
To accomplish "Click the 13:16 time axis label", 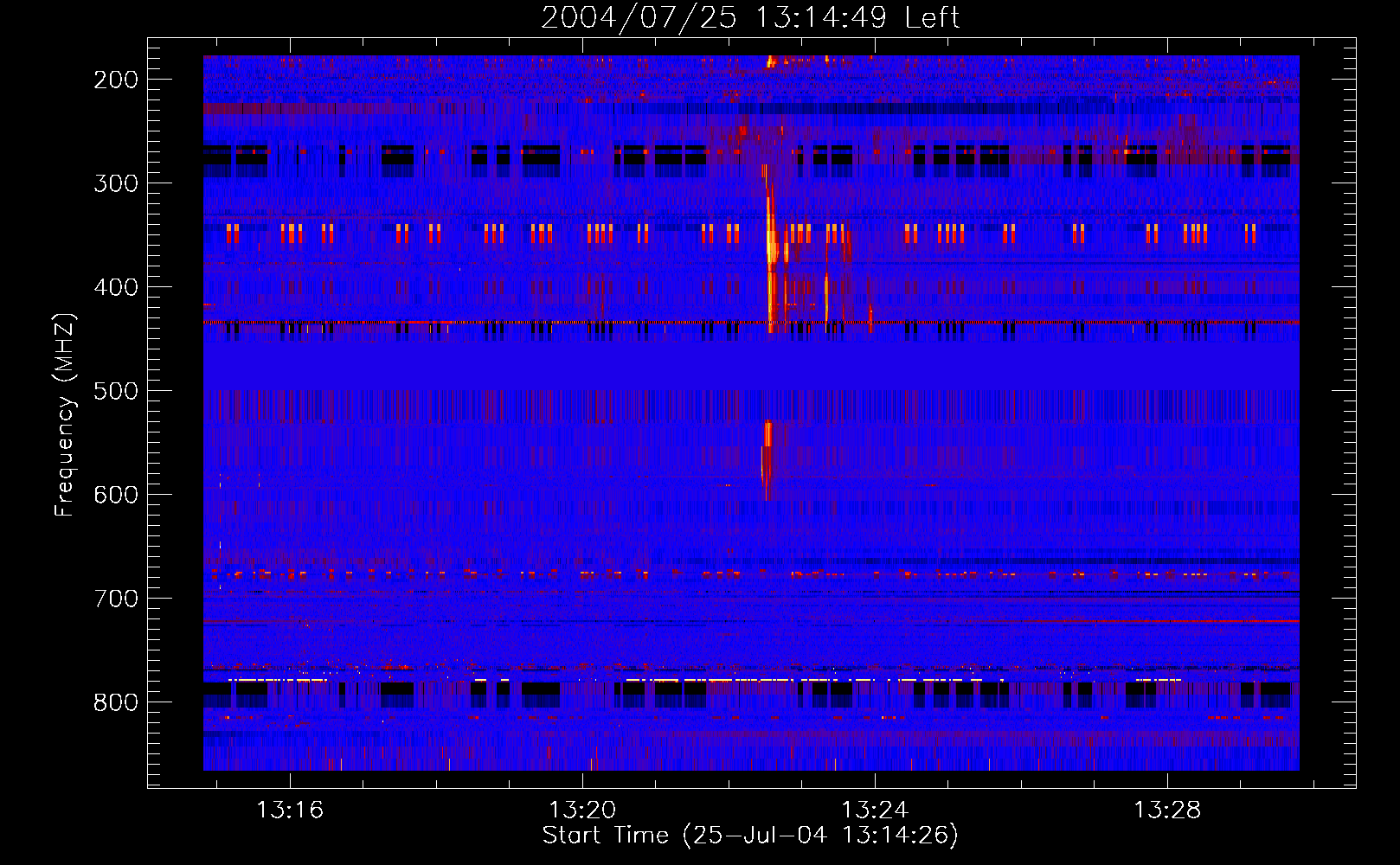I will click(x=290, y=810).
